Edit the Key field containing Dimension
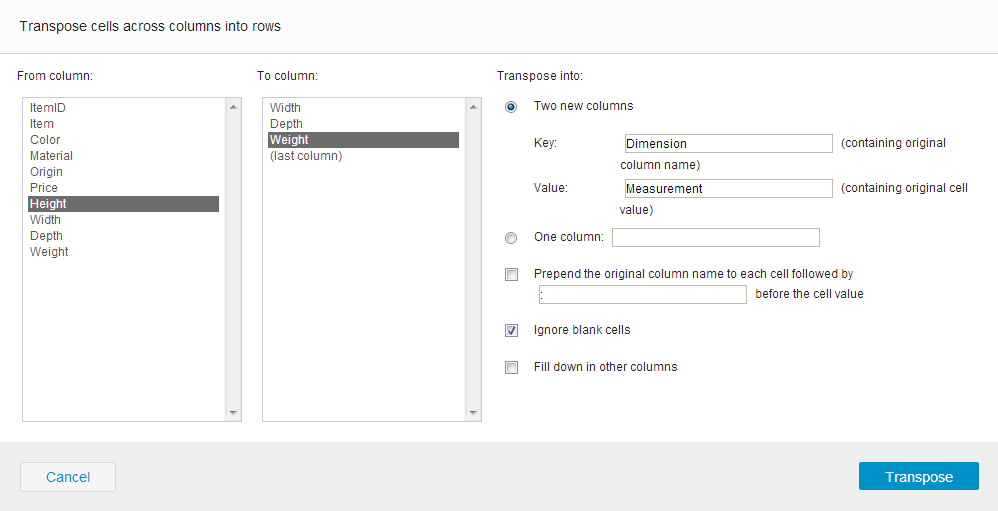The height and width of the screenshot is (511, 998). click(x=727, y=144)
